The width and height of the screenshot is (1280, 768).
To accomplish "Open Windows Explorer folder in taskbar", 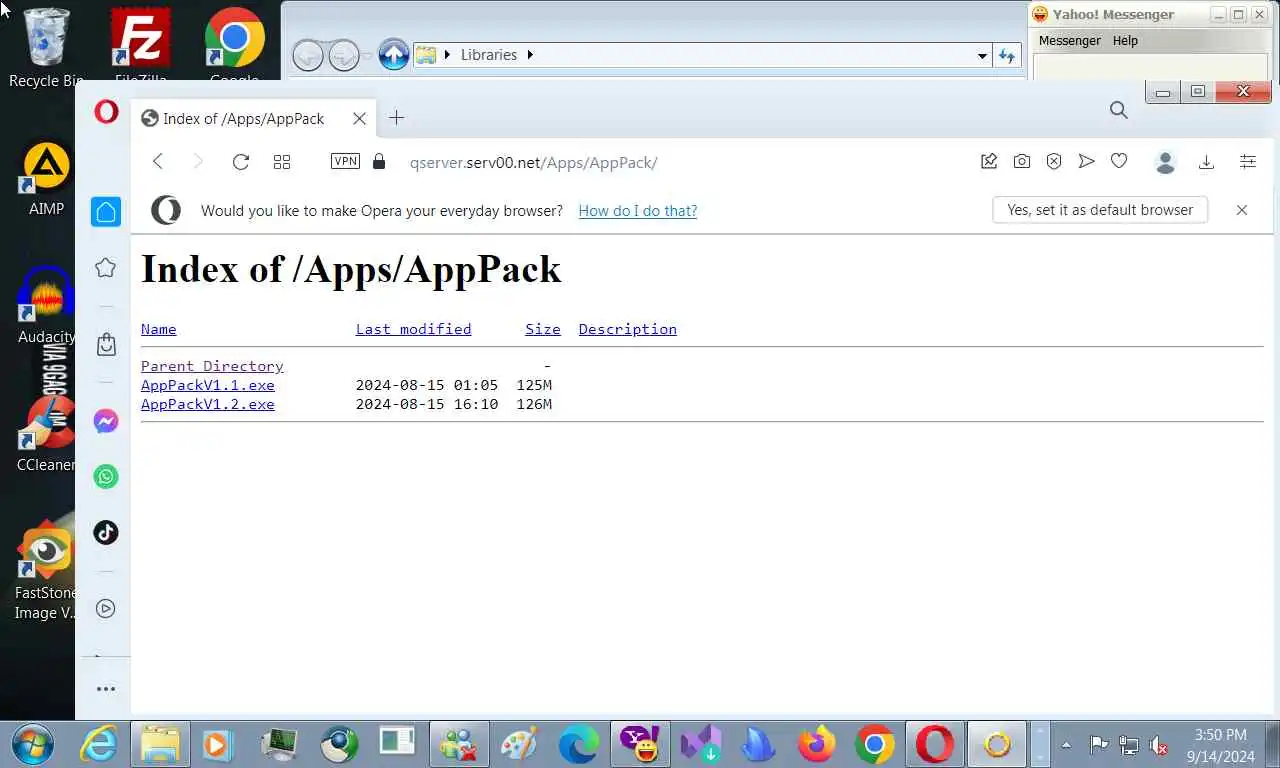I will tap(159, 744).
